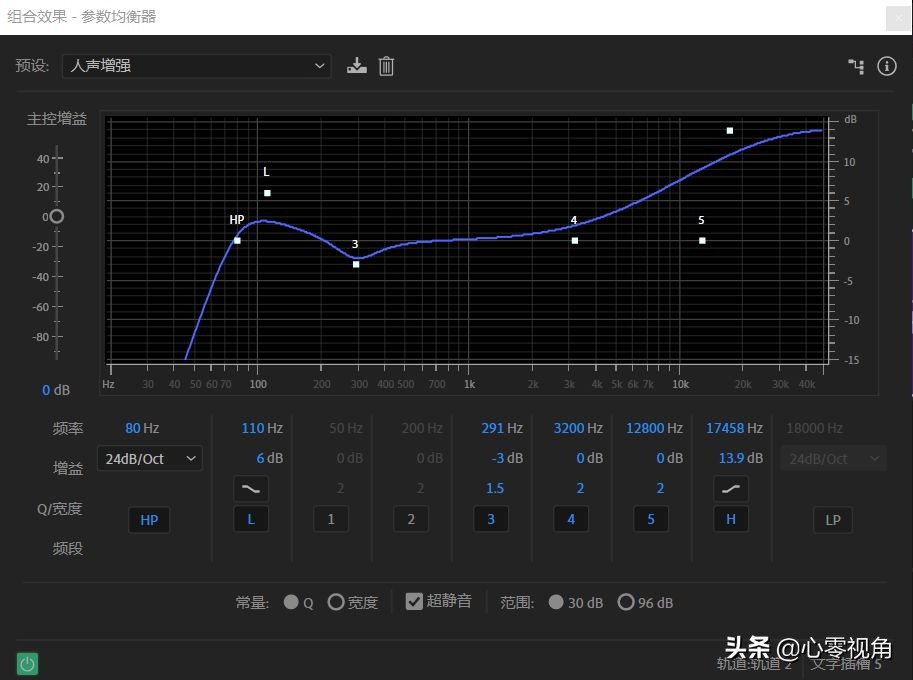
Task: Disable EQ band 4
Action: (x=571, y=519)
